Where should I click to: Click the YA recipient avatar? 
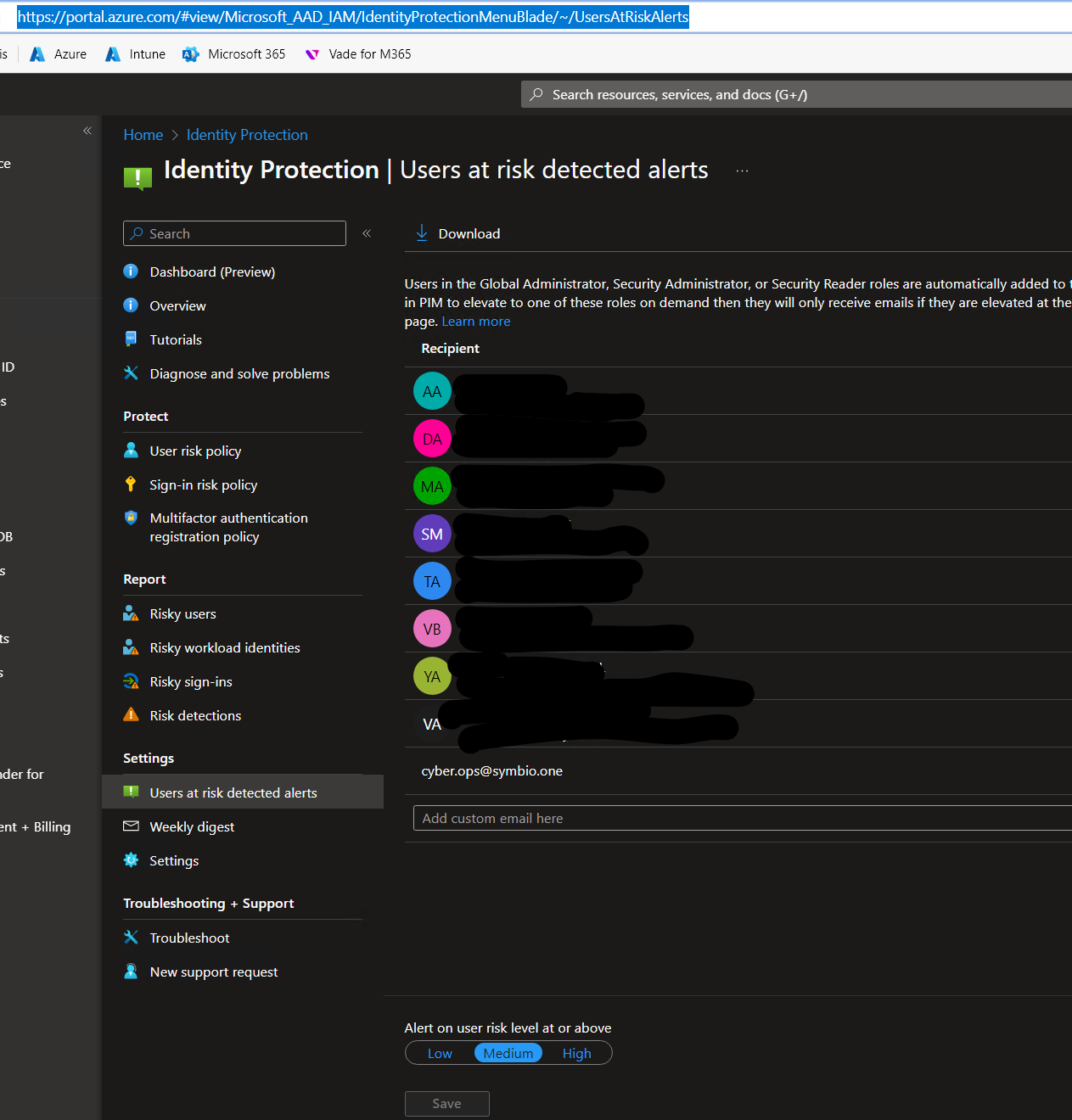tap(432, 676)
